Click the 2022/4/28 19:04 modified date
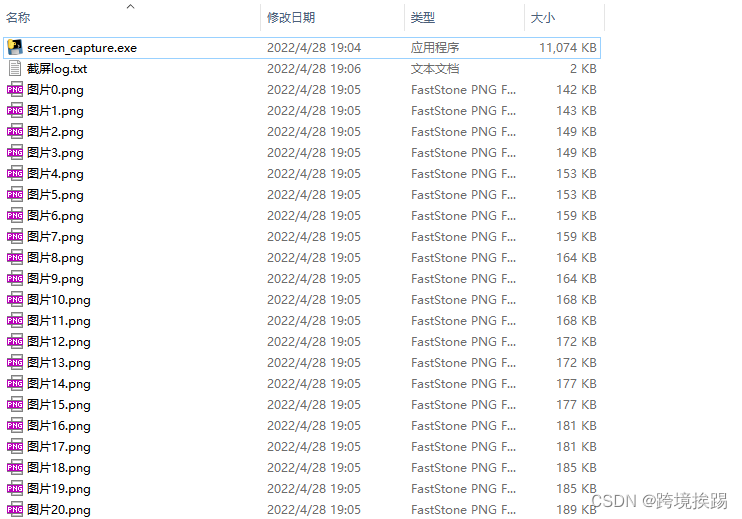The width and height of the screenshot is (742, 519). pos(314,48)
